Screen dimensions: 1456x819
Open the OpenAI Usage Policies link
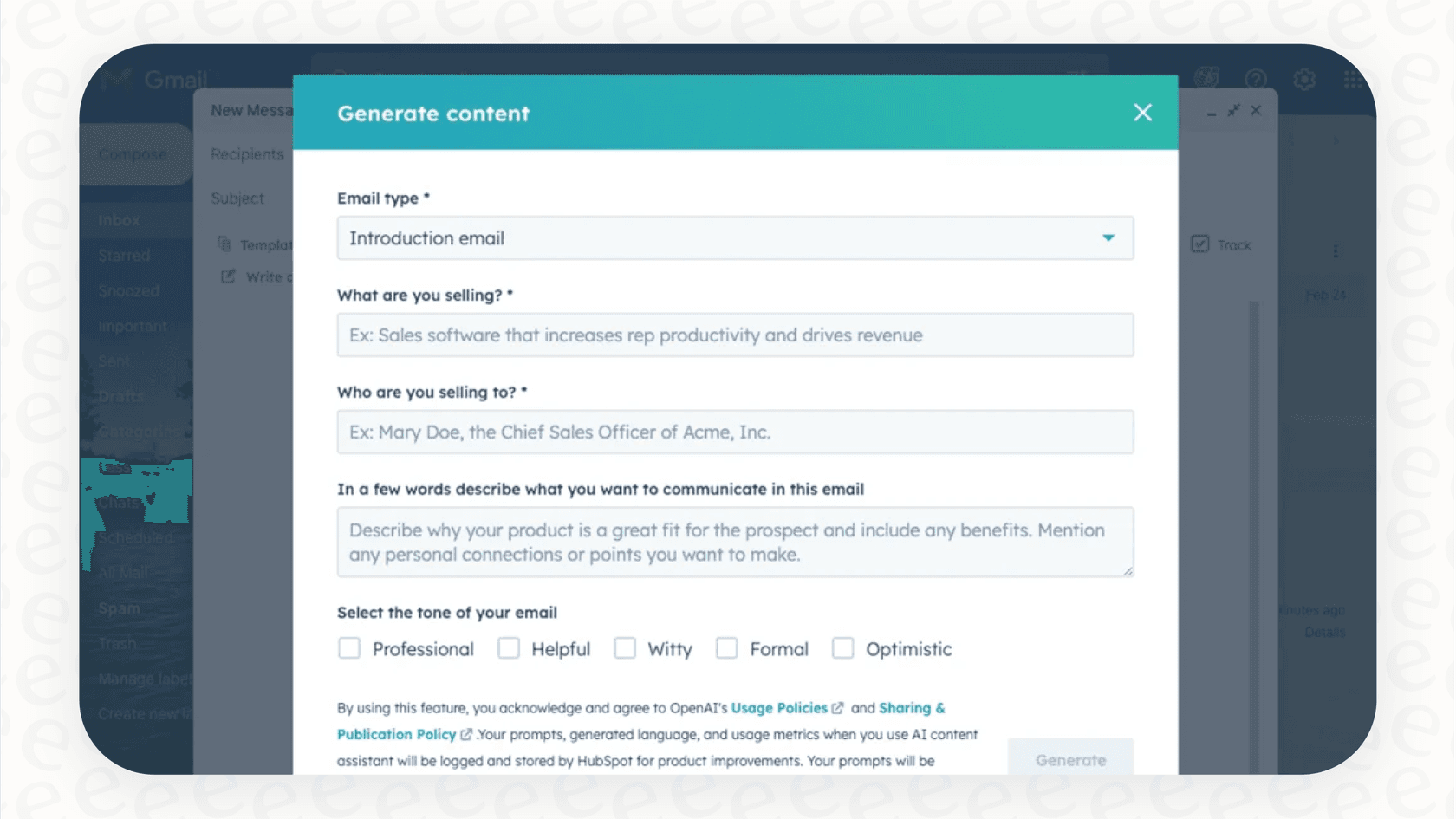(780, 708)
